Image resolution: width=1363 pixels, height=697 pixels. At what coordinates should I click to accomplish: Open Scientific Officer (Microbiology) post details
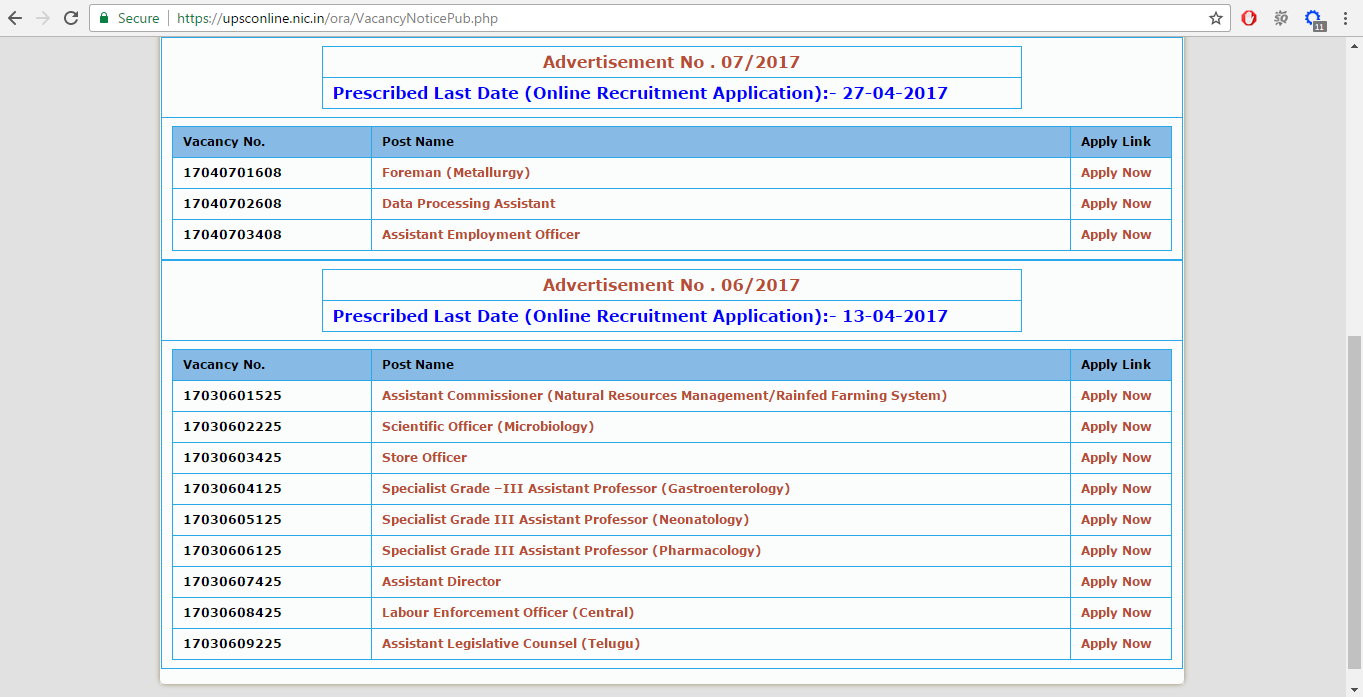pyautogui.click(x=487, y=426)
